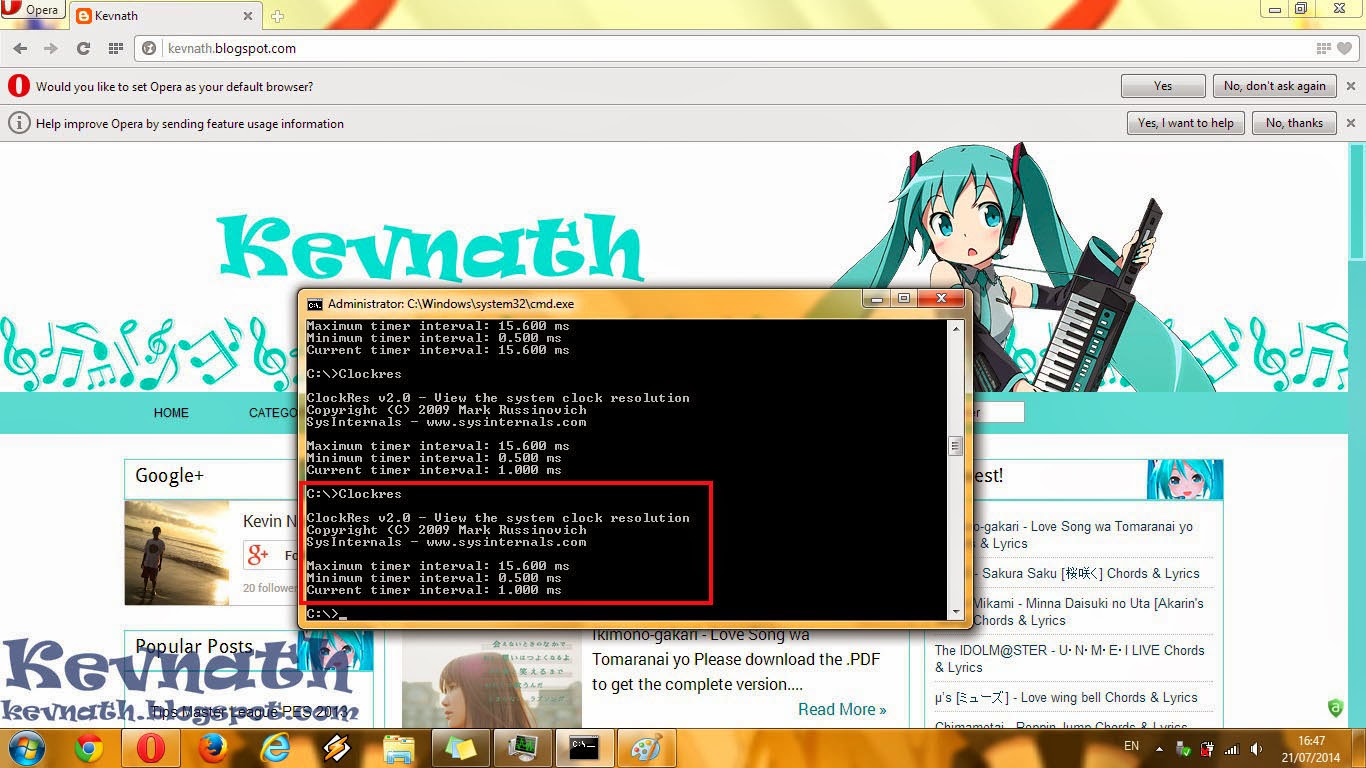The height and width of the screenshot is (768, 1366).
Task: Click the Show desktop button
Action: coord(1358,748)
